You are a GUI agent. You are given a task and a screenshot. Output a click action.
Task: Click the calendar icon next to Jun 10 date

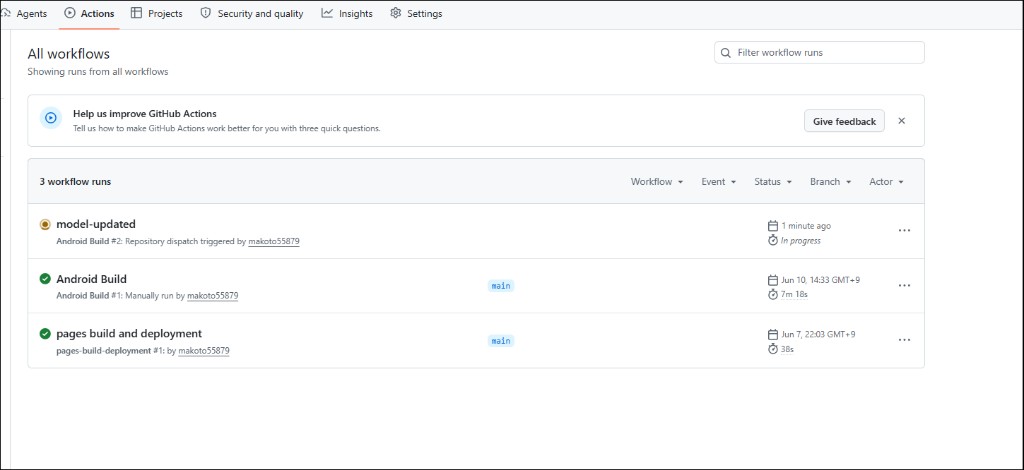coord(773,280)
